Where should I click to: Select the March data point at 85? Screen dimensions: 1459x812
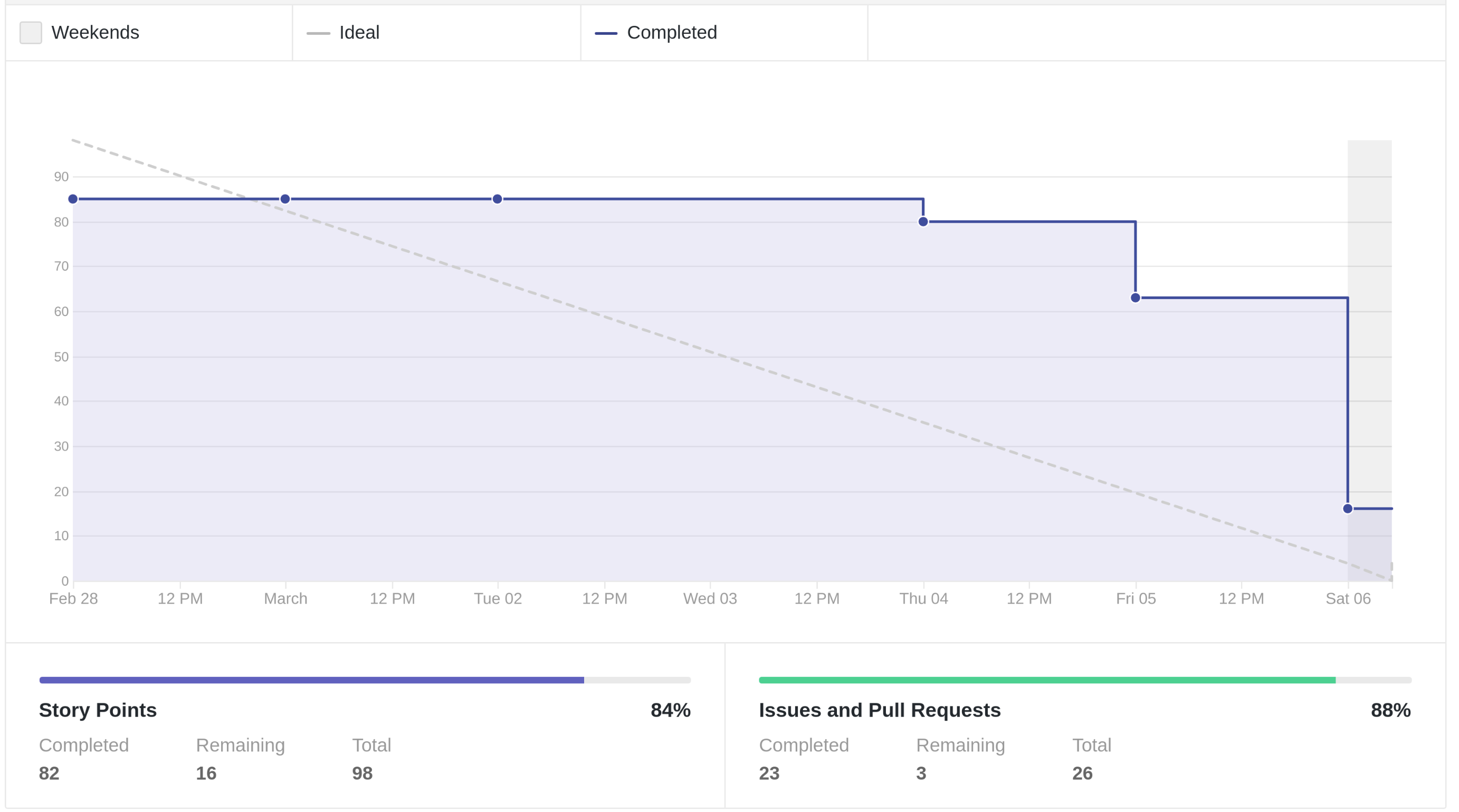click(285, 199)
